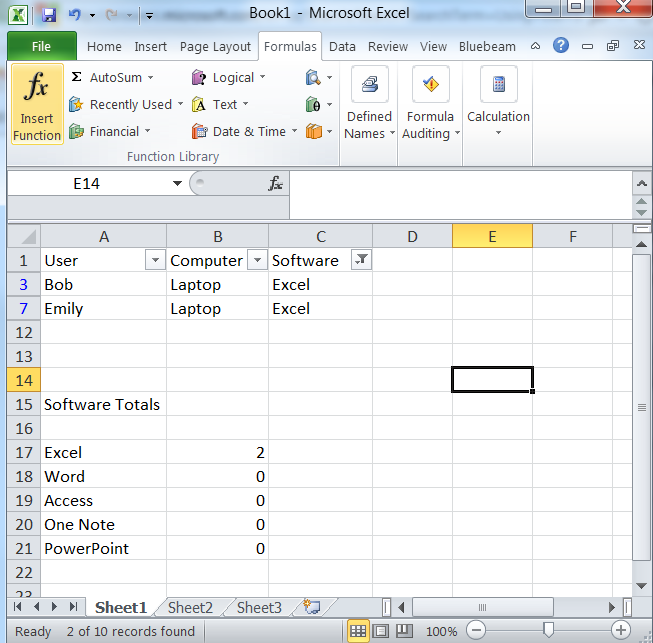This screenshot has width=653, height=643.
Task: Select row 17 header
Action: pyautogui.click(x=24, y=452)
